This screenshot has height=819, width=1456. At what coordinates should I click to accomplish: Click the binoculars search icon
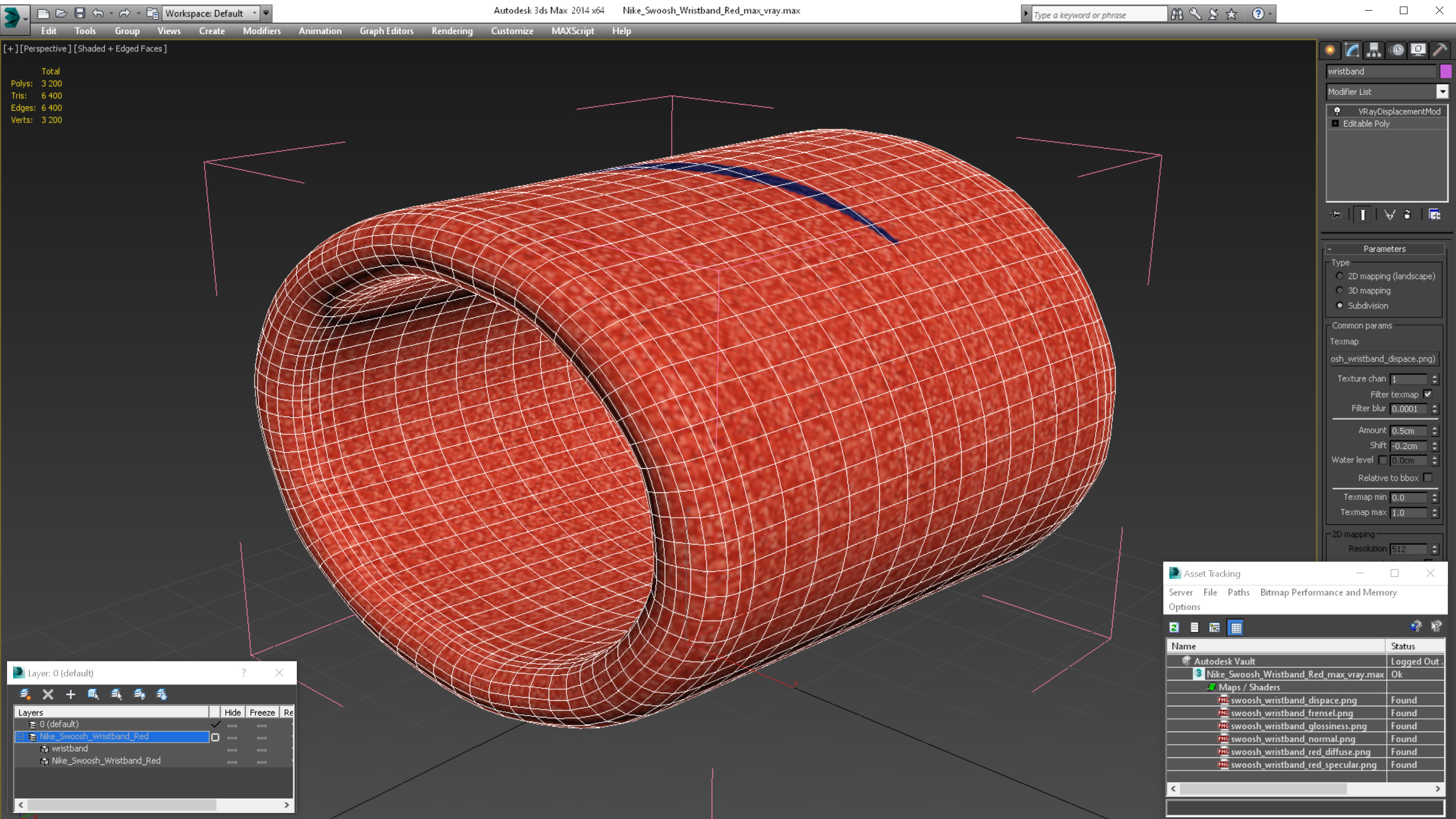coord(1177,14)
